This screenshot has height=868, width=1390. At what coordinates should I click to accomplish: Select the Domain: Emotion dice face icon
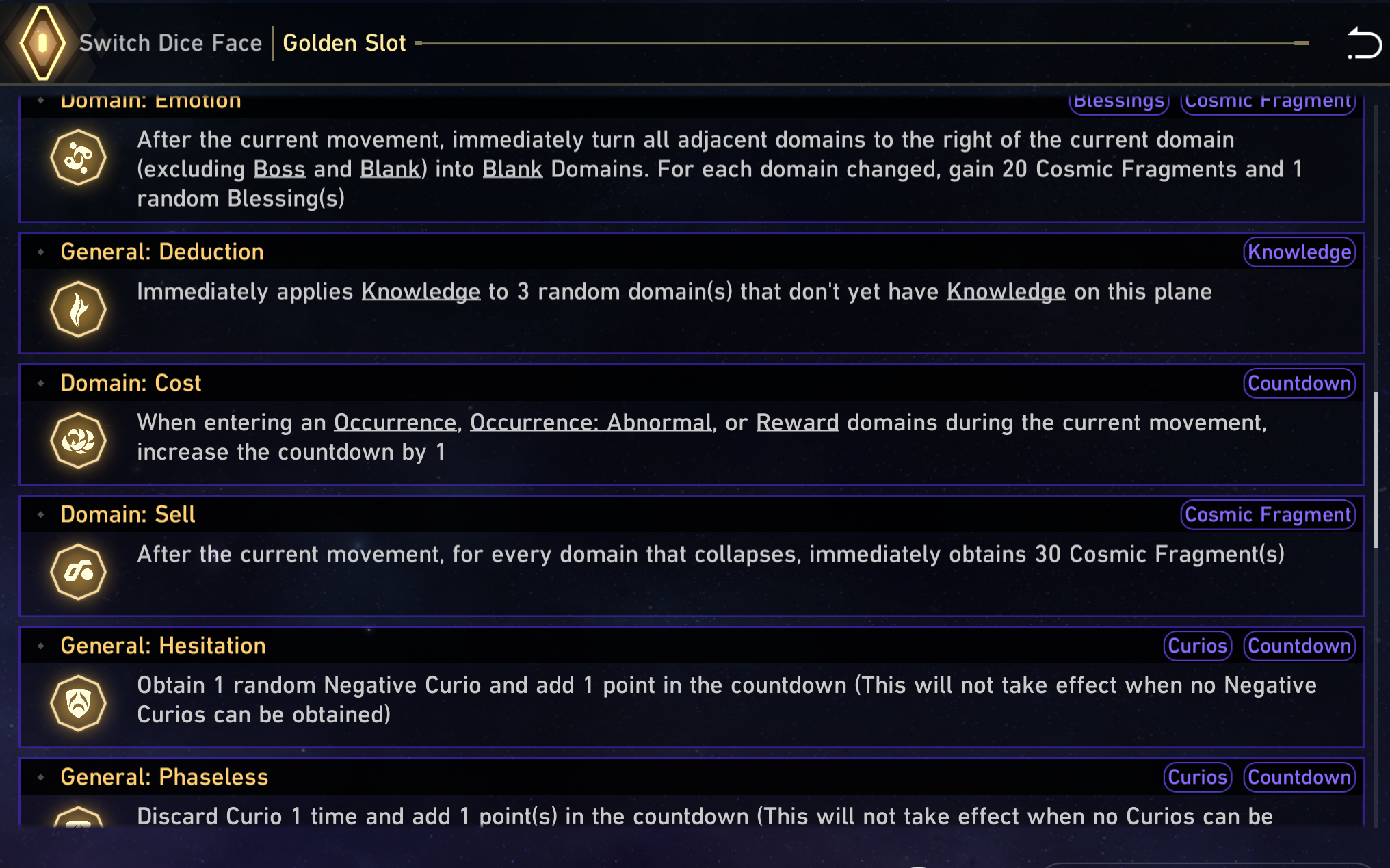tap(78, 158)
